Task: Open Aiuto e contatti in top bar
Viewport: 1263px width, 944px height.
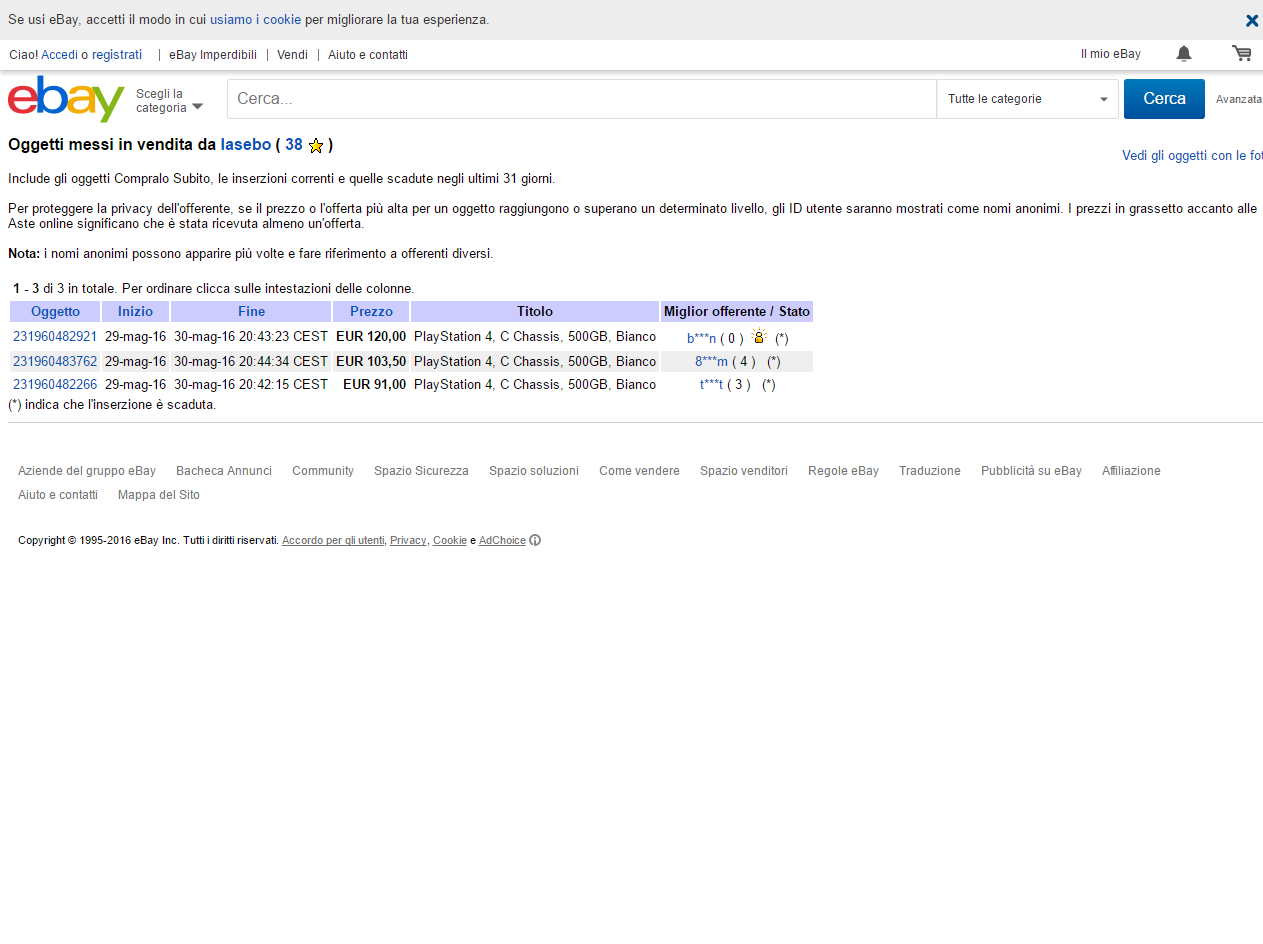Action: [x=368, y=55]
